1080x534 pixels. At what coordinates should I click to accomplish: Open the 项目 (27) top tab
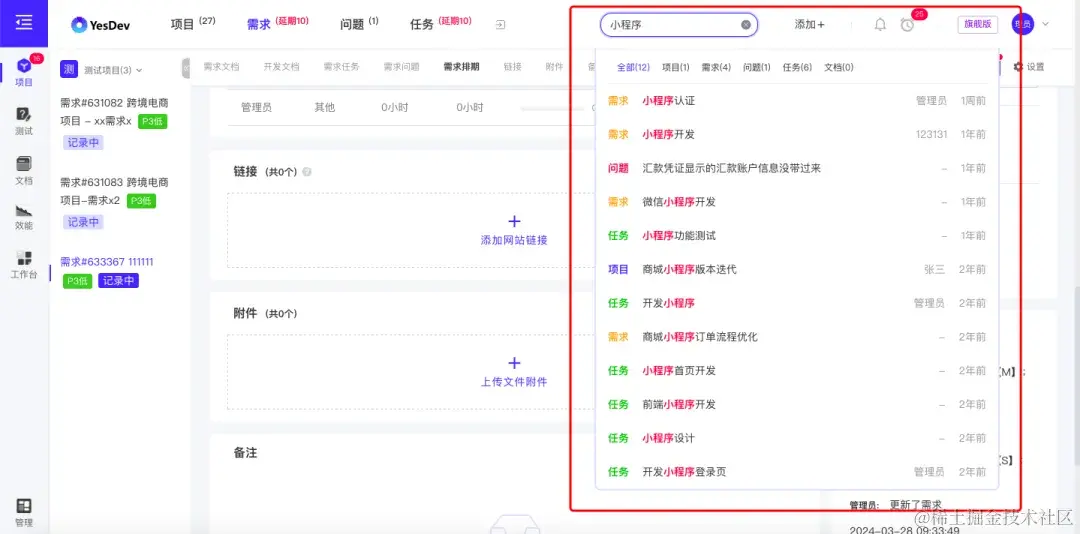coord(193,24)
